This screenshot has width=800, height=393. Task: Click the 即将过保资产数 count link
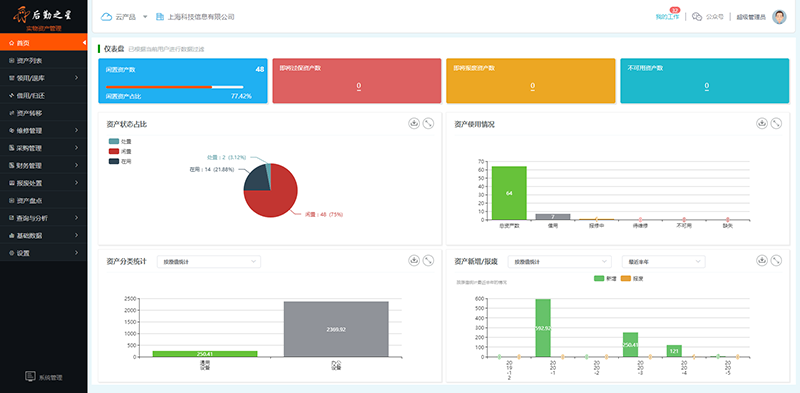[x=359, y=86]
